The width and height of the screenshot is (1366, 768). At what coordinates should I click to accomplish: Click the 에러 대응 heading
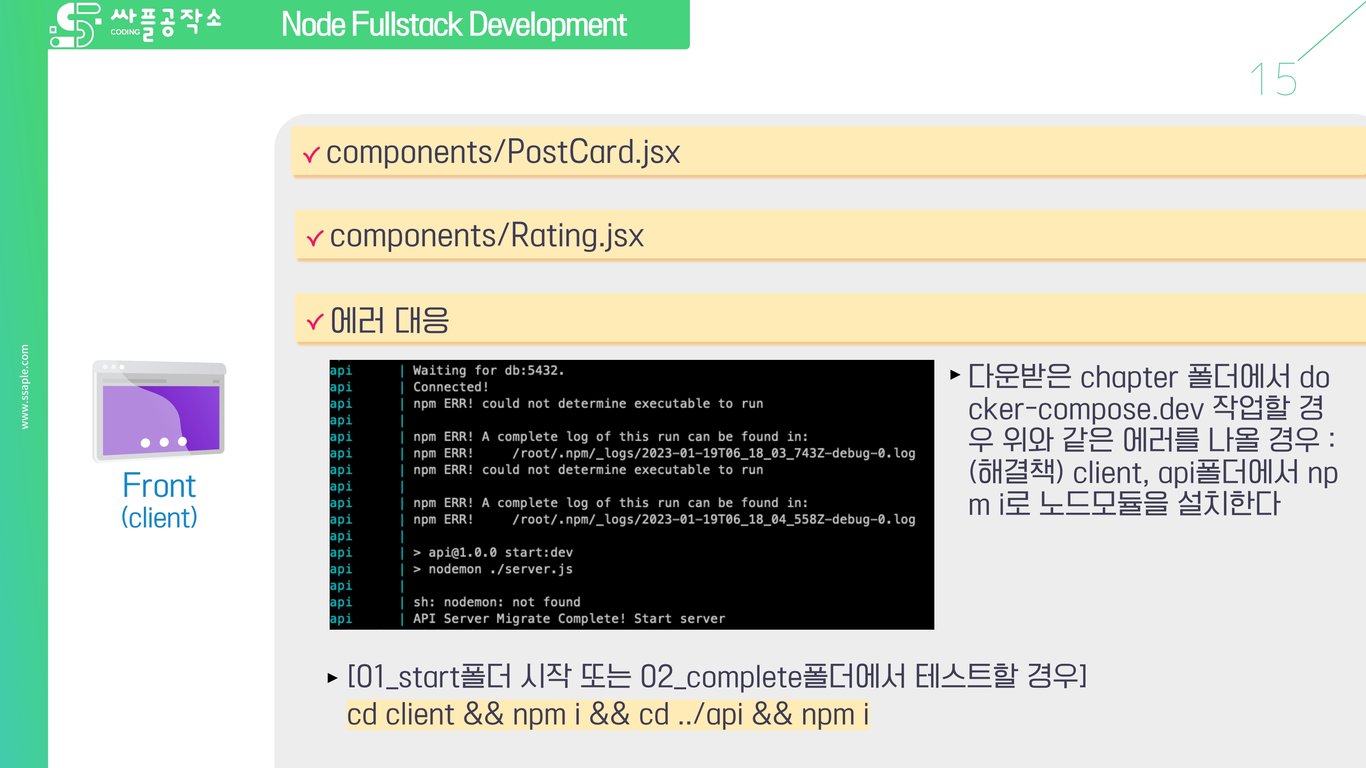click(390, 320)
